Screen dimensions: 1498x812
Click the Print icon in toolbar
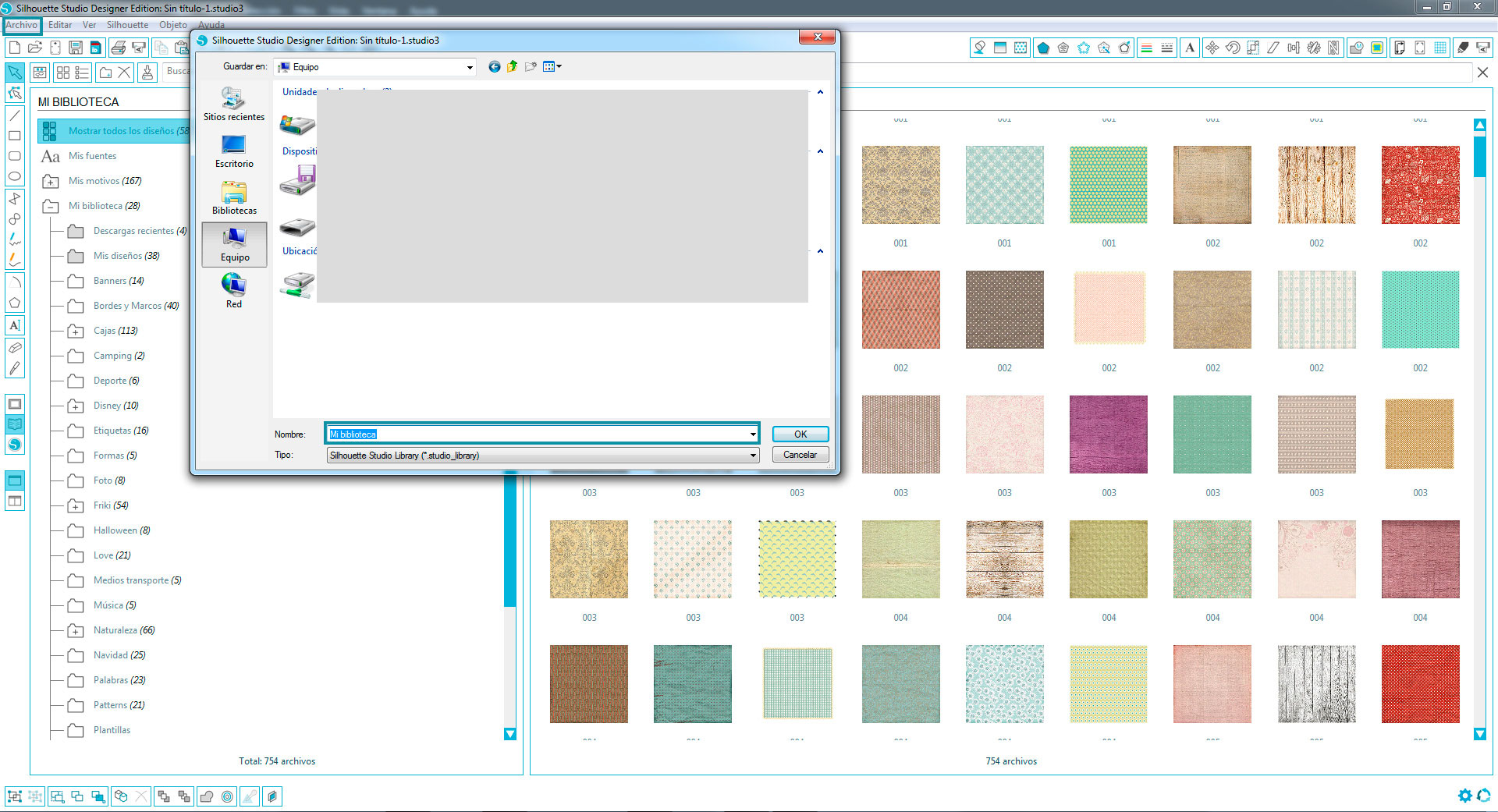119,48
